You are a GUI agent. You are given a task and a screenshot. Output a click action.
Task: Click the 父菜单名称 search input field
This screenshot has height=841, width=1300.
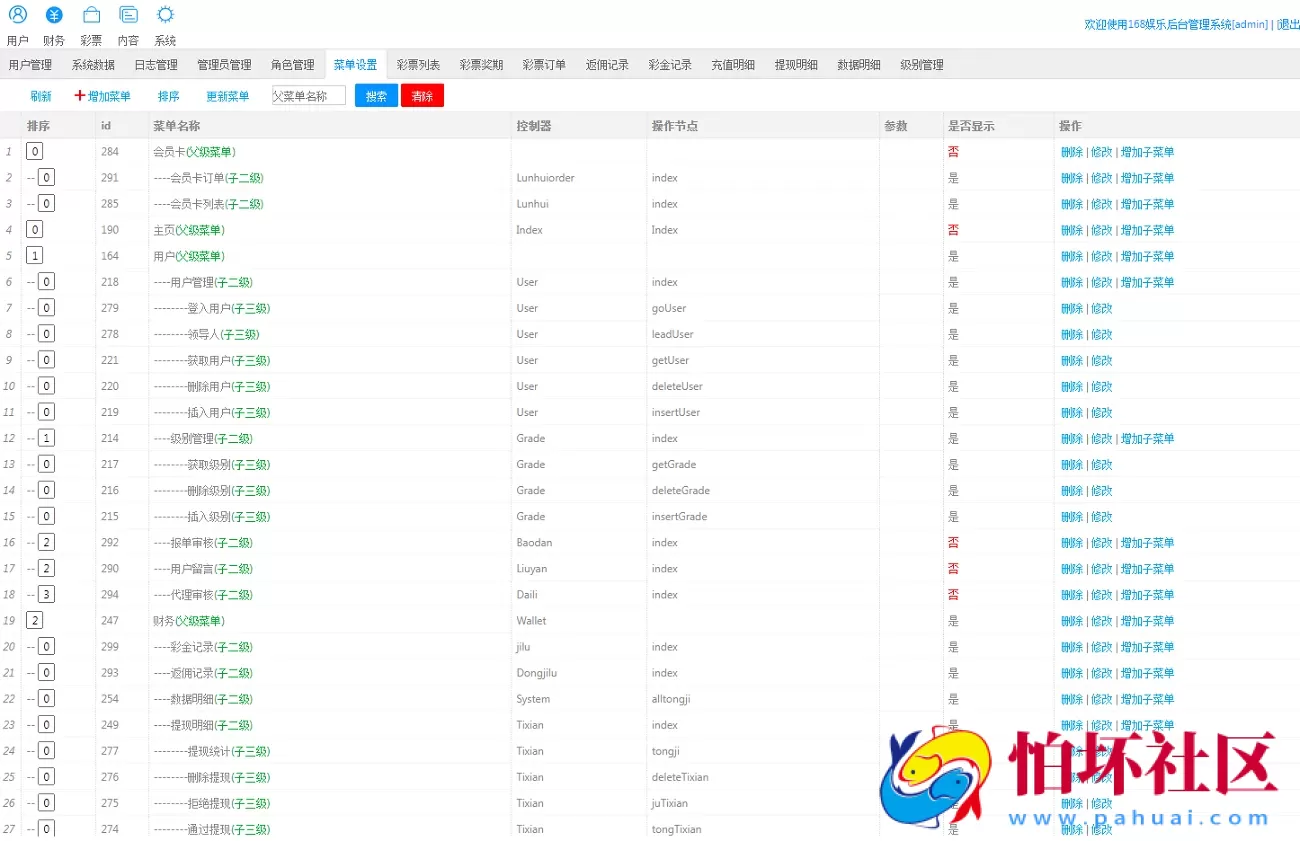click(307, 95)
